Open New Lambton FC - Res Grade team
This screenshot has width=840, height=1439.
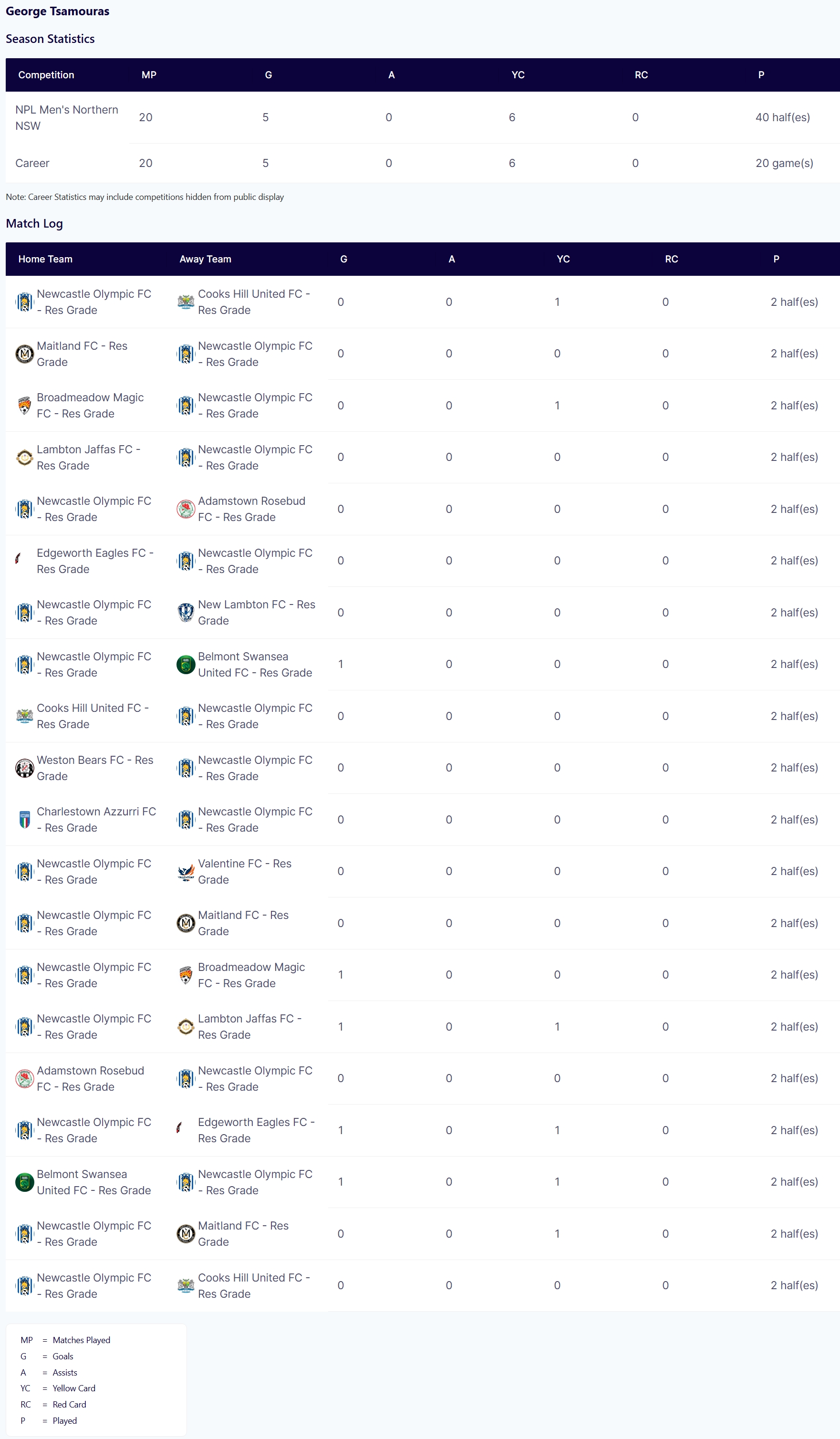click(x=257, y=612)
